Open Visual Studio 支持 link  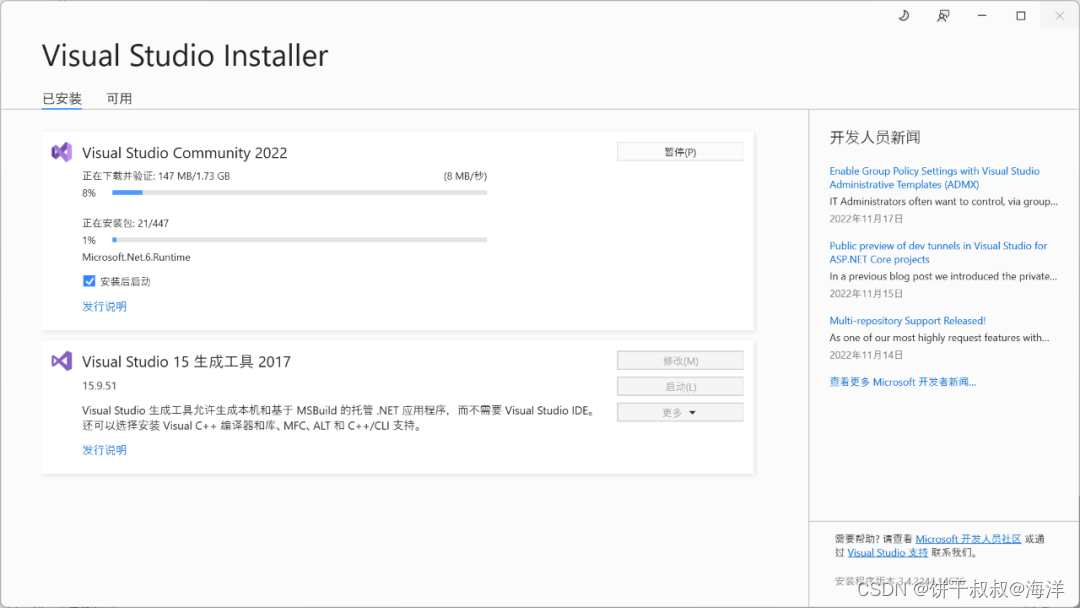(887, 553)
